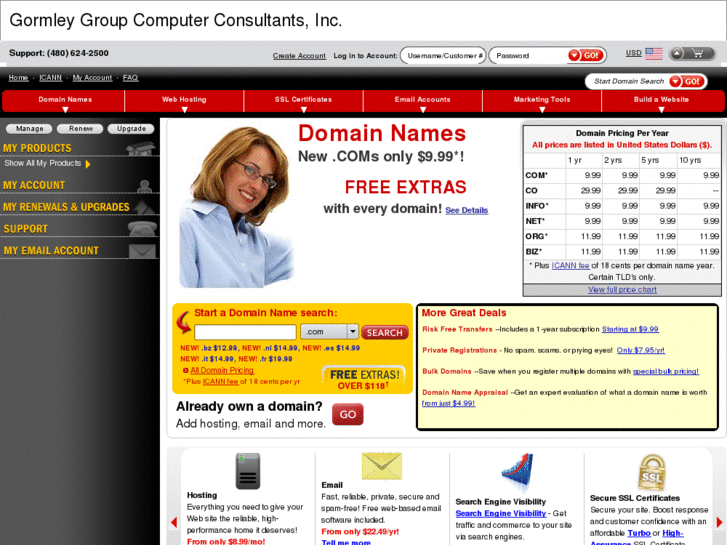This screenshot has height=545, width=727.
Task: Click the ORG 10 yrs price 11.99
Action: click(709, 237)
